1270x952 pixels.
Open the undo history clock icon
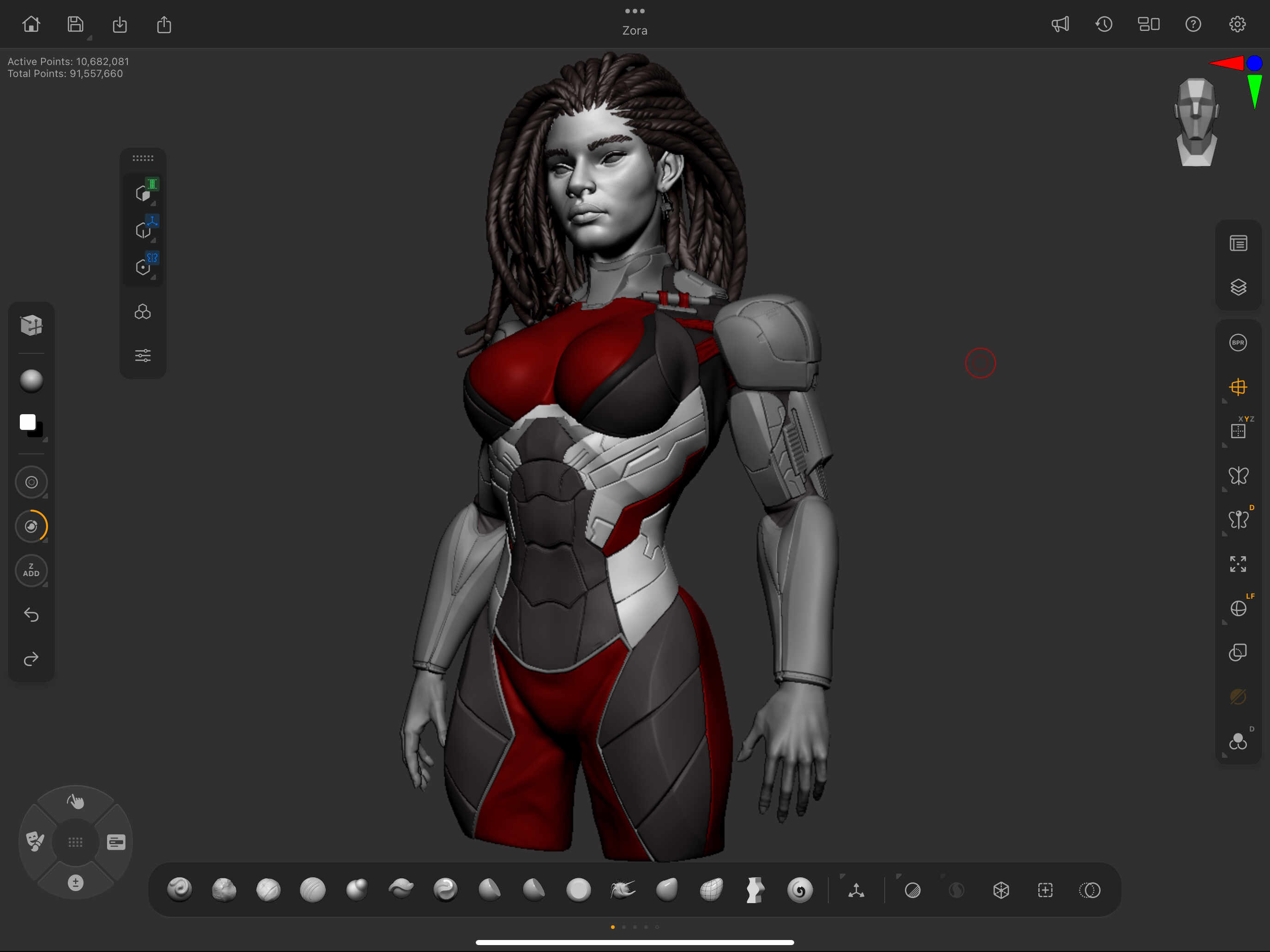point(1103,24)
